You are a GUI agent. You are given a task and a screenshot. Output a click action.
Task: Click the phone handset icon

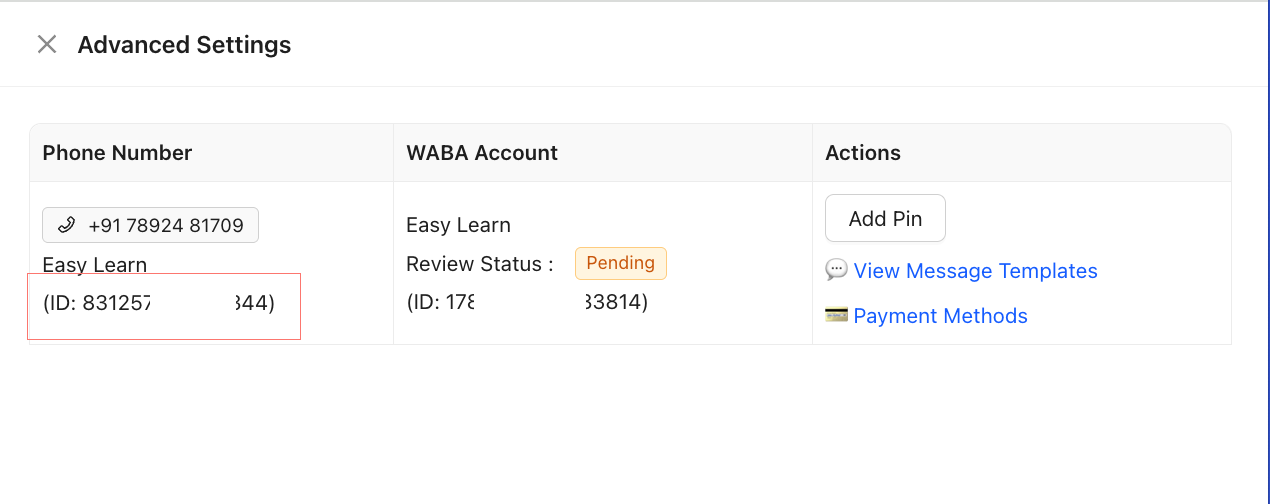(x=66, y=225)
